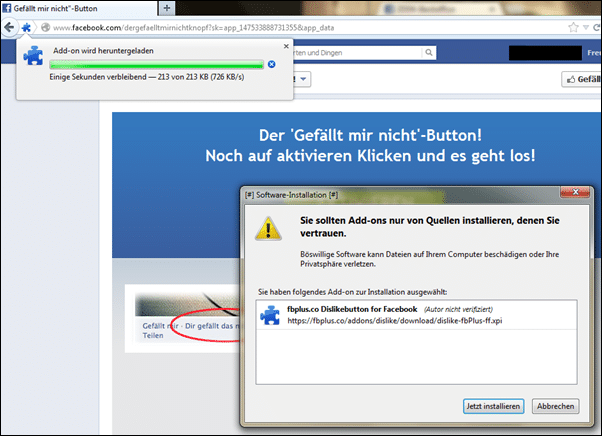Click 'Autor nicht verifiziert' label
This screenshot has width=602, height=436.
click(458, 309)
